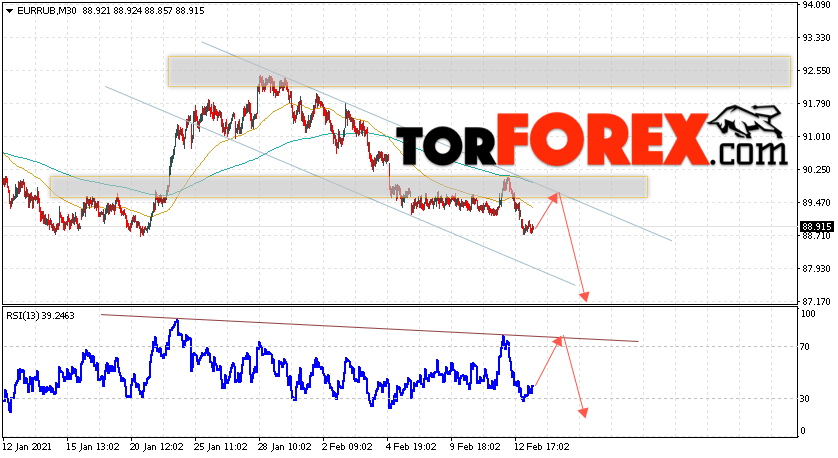Select the 93.330 price axis label

click(816, 38)
